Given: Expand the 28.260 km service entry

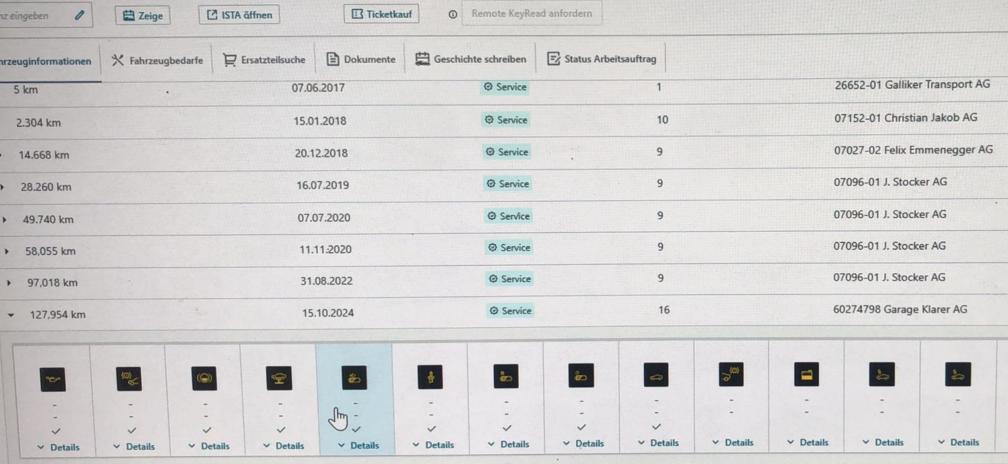Looking at the screenshot, I should 5,187.
